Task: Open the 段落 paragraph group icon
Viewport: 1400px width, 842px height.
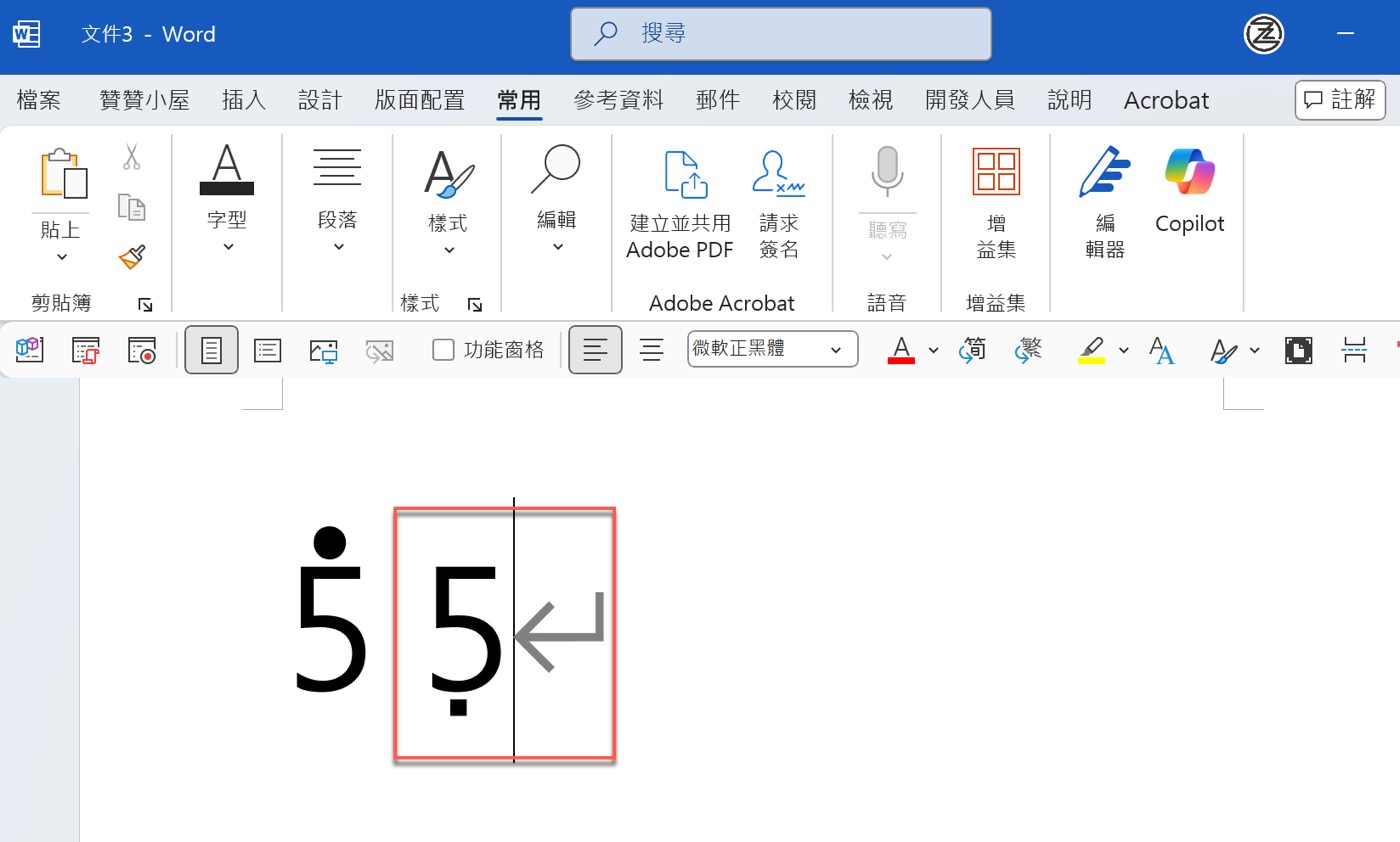Action: (x=337, y=168)
